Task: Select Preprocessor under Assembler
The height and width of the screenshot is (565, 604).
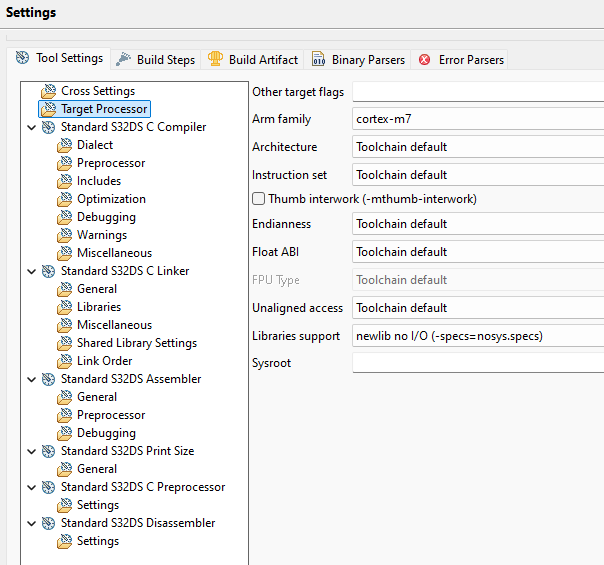Action: click(111, 415)
